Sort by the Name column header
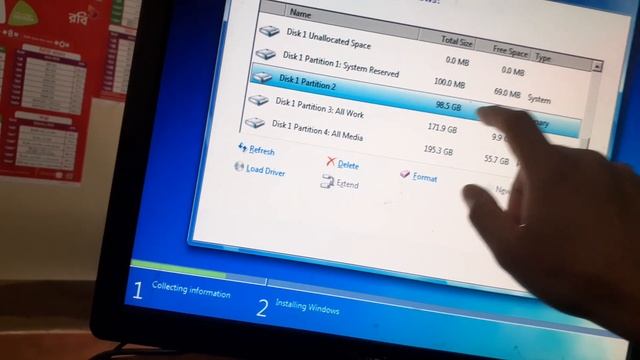 (x=300, y=13)
